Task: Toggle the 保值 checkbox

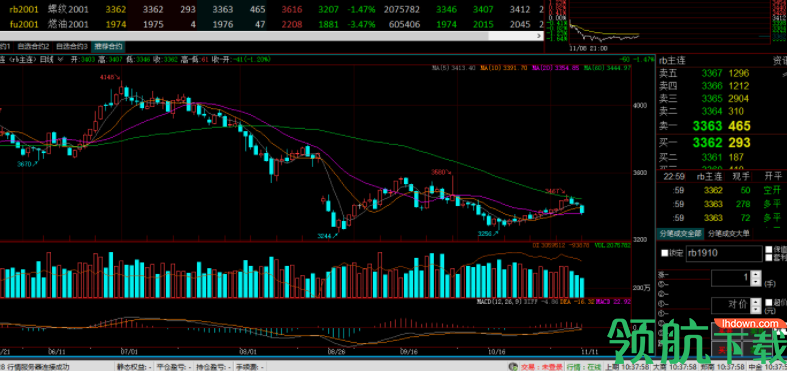Action: [x=769, y=250]
